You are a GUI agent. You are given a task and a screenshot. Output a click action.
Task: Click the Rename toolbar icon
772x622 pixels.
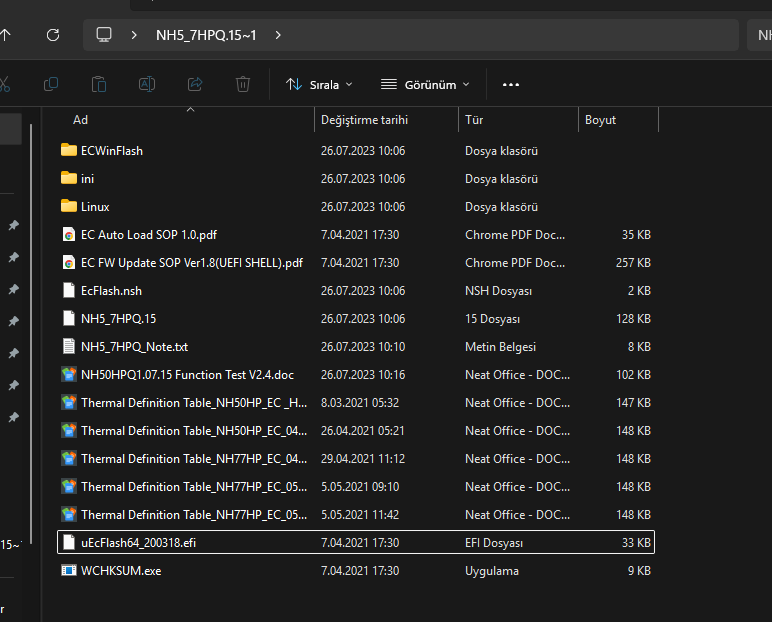tap(147, 84)
